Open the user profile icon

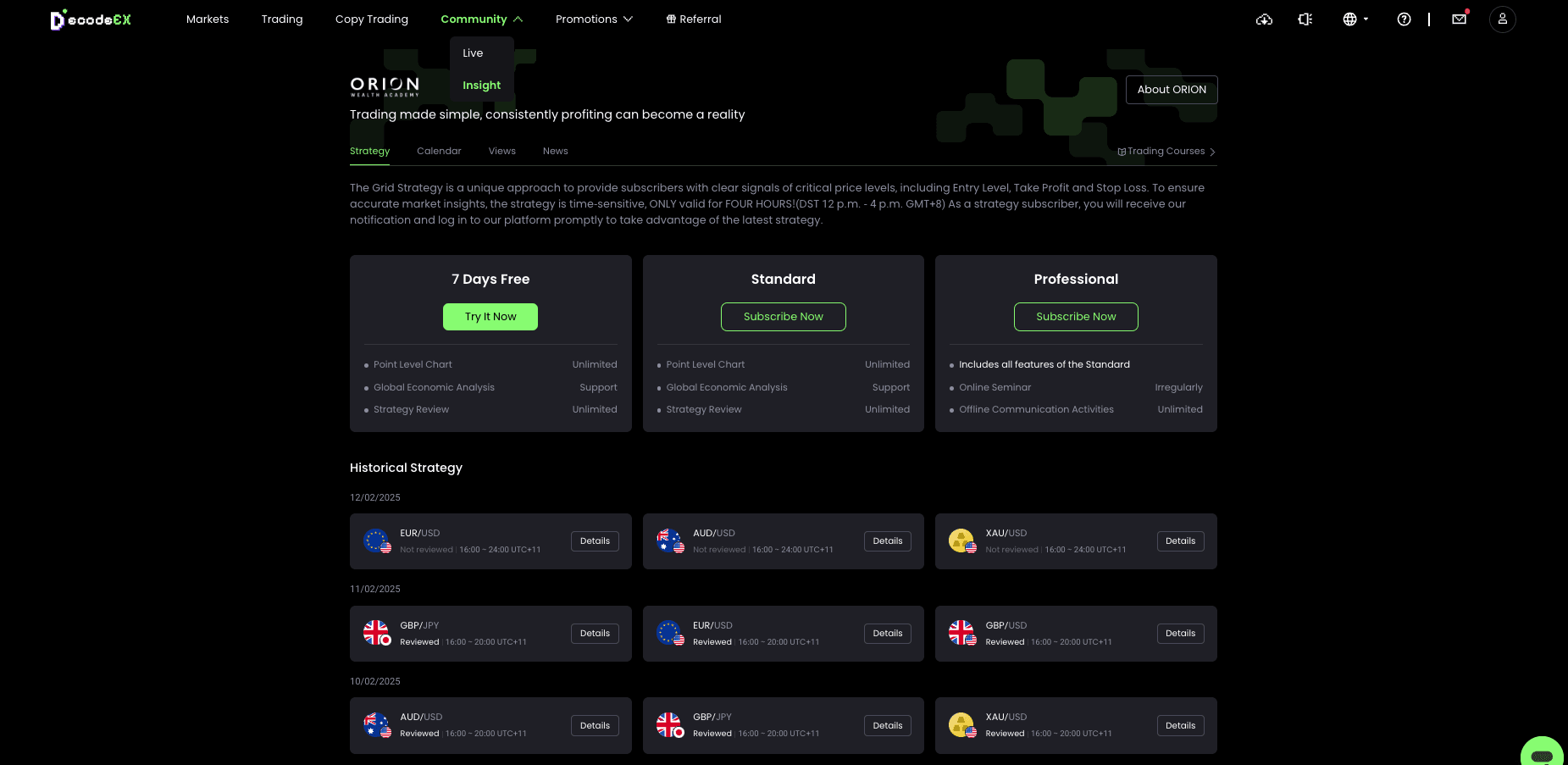(1503, 19)
